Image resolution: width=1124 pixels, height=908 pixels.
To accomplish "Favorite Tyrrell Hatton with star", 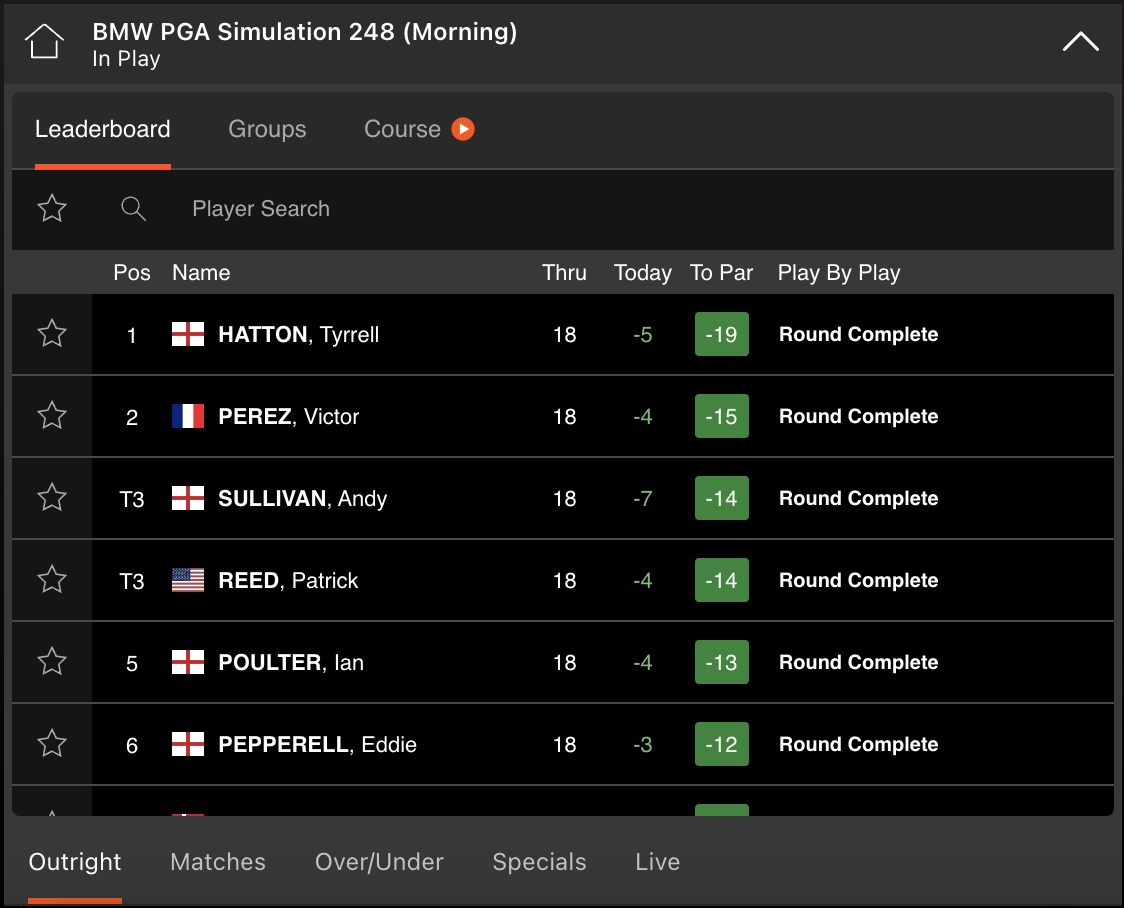I will point(52,334).
